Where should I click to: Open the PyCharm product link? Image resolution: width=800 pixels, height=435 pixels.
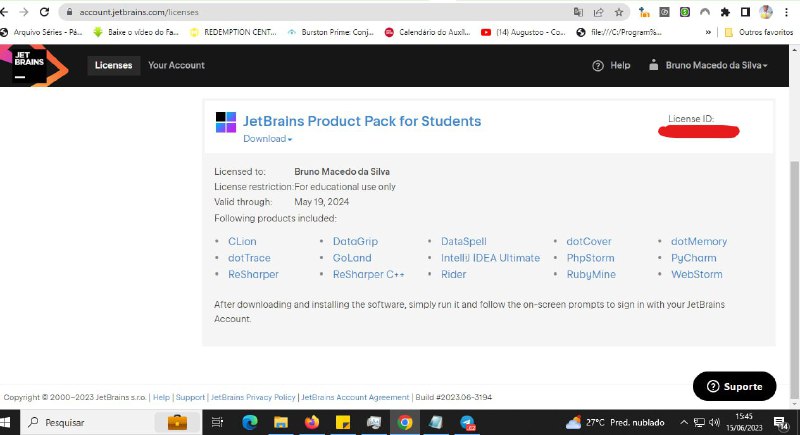click(x=693, y=258)
